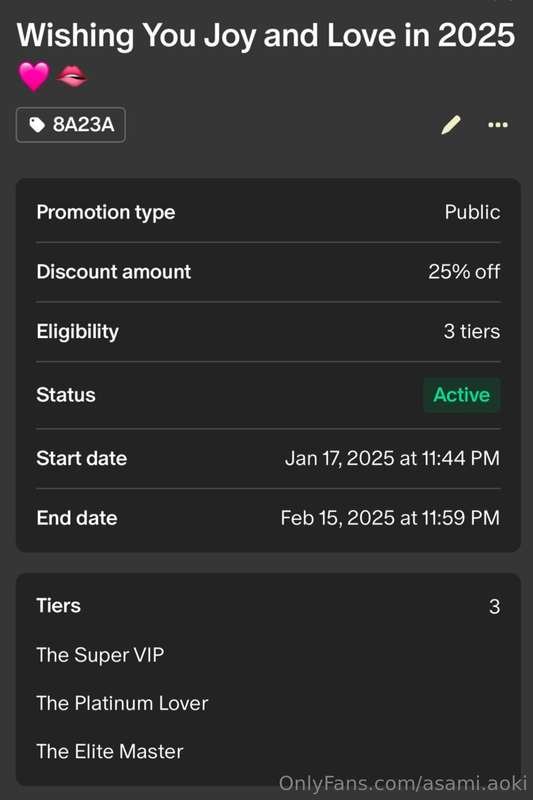Viewport: 533px width, 800px height.
Task: Select the Promotion type row
Action: click(268, 212)
